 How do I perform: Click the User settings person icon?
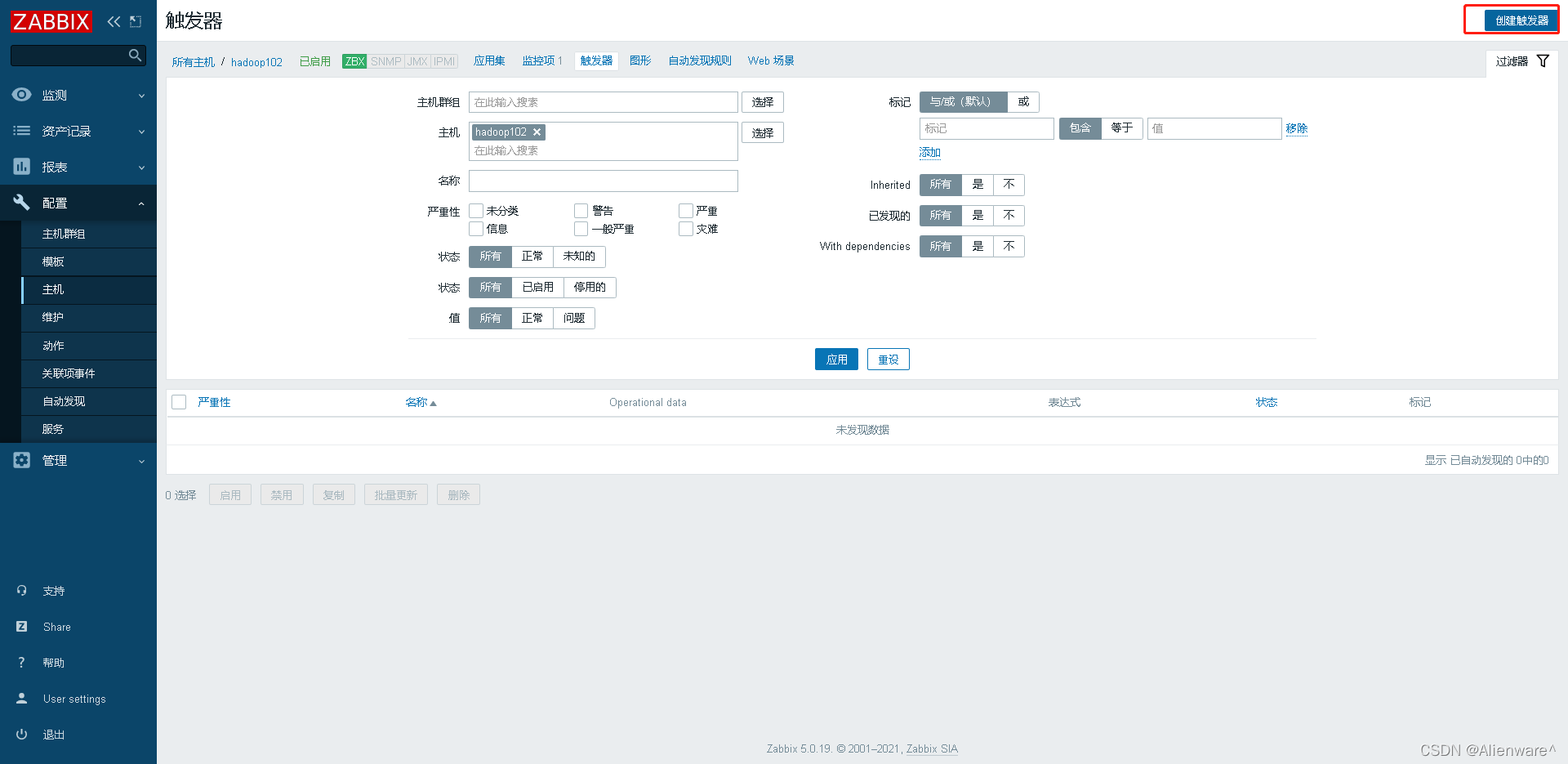pos(22,699)
